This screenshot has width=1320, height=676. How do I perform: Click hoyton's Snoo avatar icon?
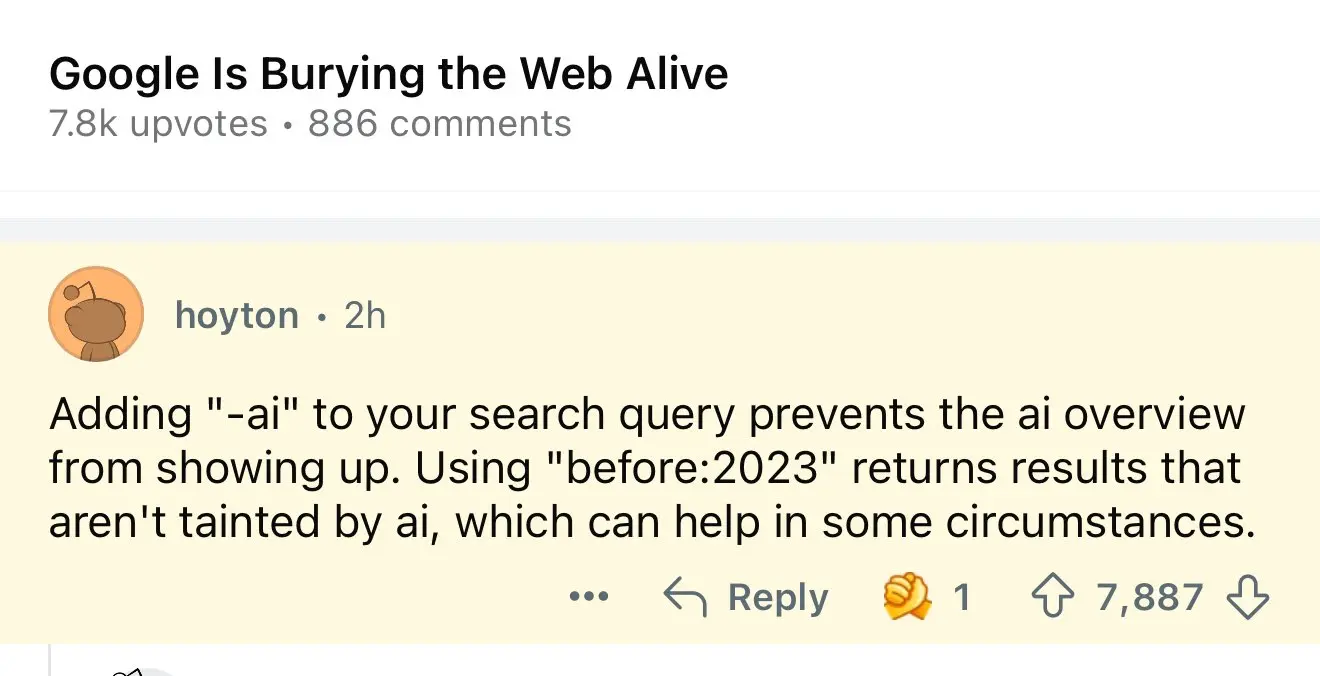pos(94,314)
